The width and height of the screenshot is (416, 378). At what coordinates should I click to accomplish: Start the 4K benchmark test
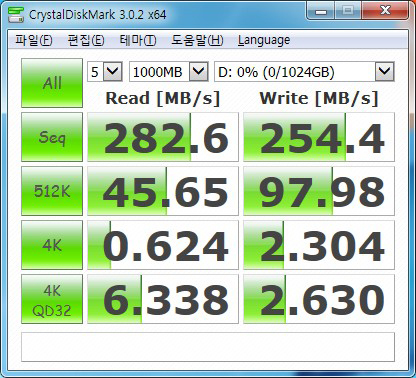point(52,245)
